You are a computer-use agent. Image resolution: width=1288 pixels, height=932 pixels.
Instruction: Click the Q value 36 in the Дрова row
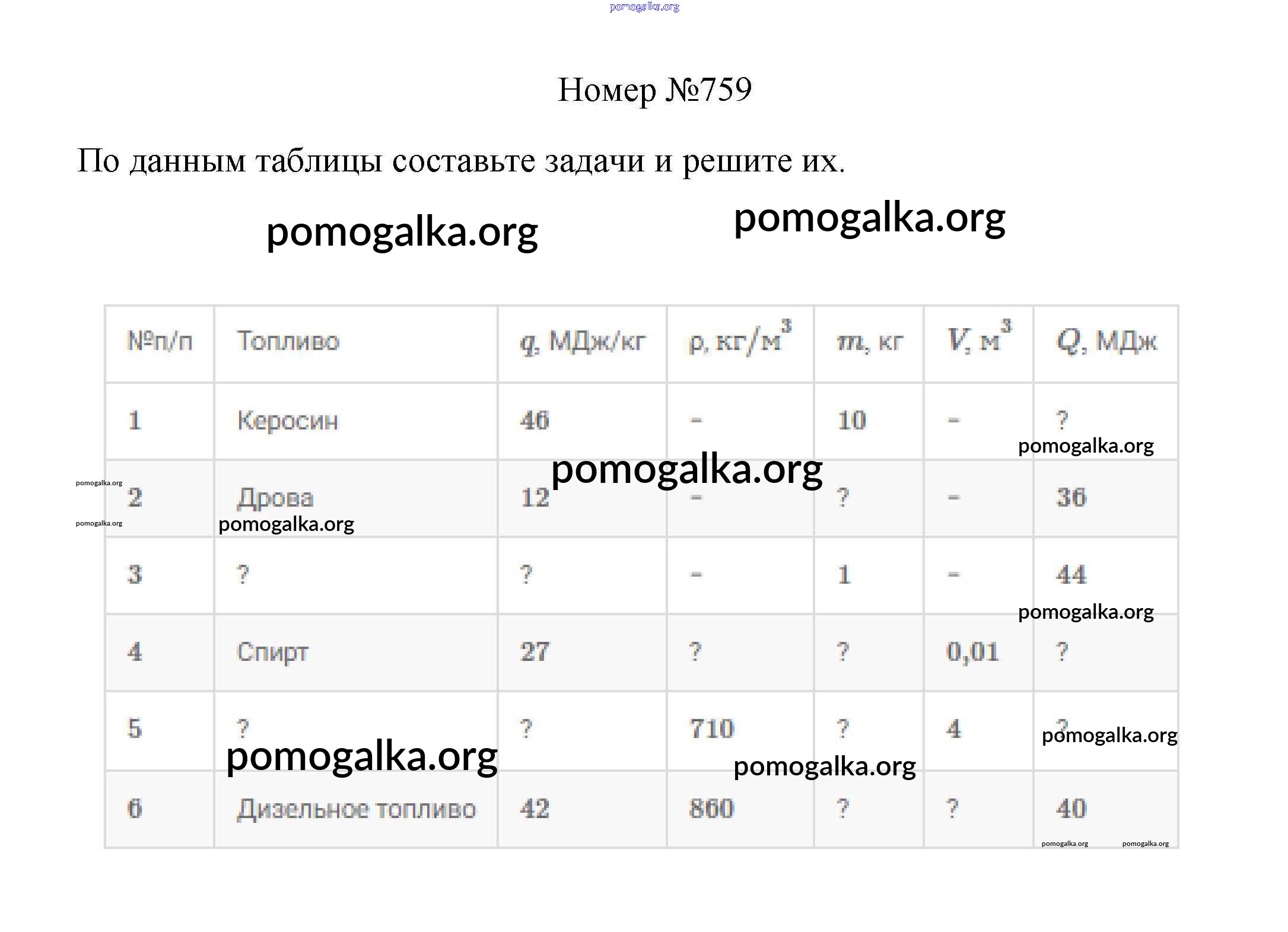(x=1071, y=498)
